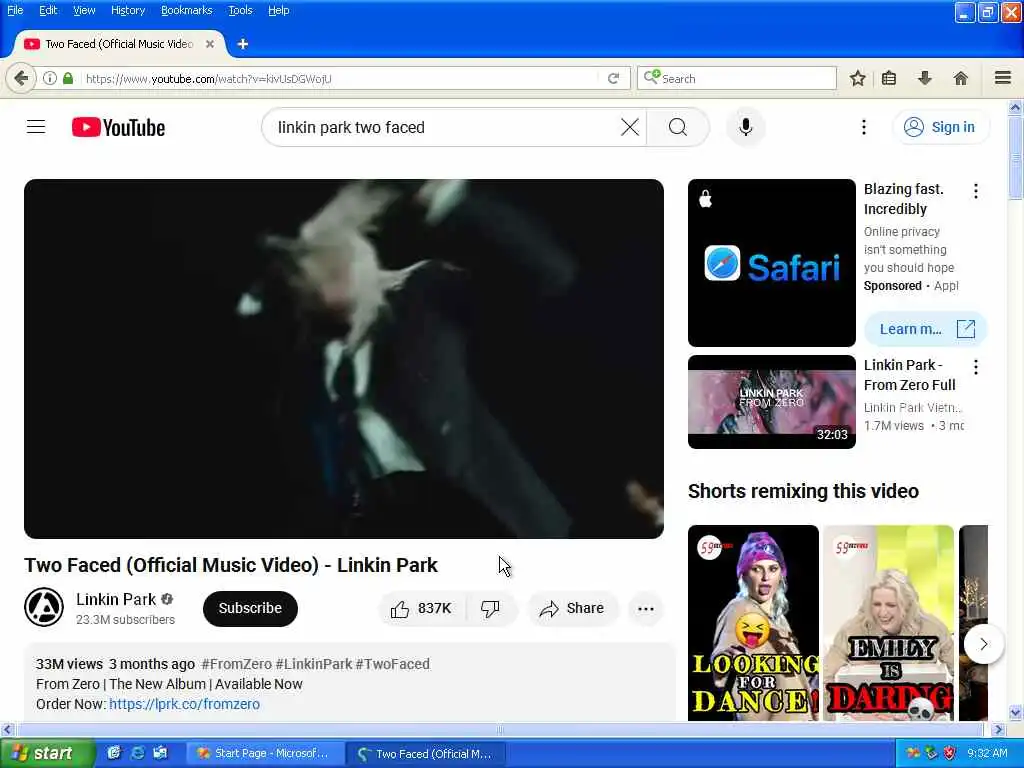
Task: Subscribe to Linkin Park channel
Action: pos(250,609)
